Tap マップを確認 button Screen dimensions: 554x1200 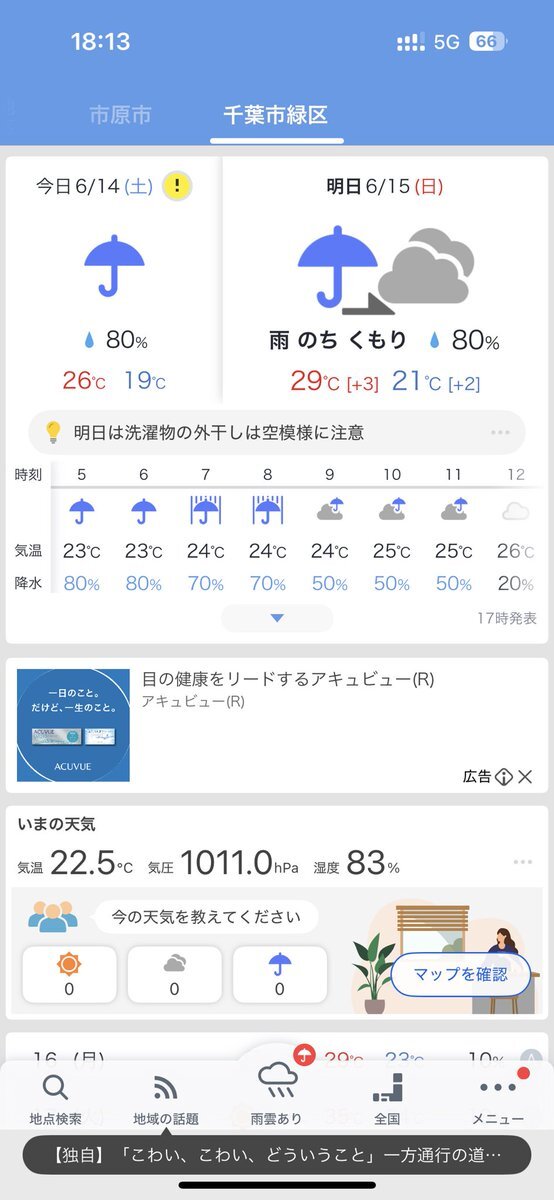(460, 973)
